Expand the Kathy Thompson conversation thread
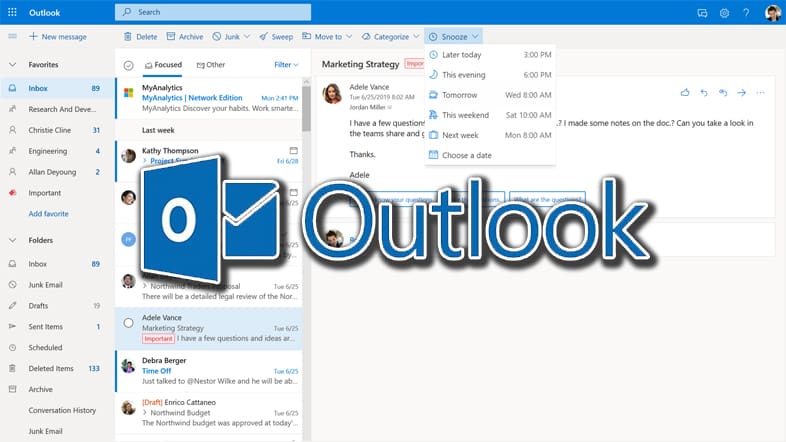This screenshot has height=442, width=786. tap(145, 161)
